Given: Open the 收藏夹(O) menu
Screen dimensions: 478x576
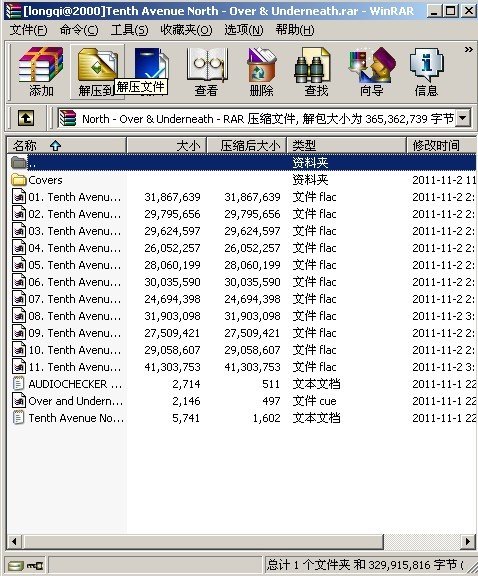Looking at the screenshot, I should [x=186, y=30].
